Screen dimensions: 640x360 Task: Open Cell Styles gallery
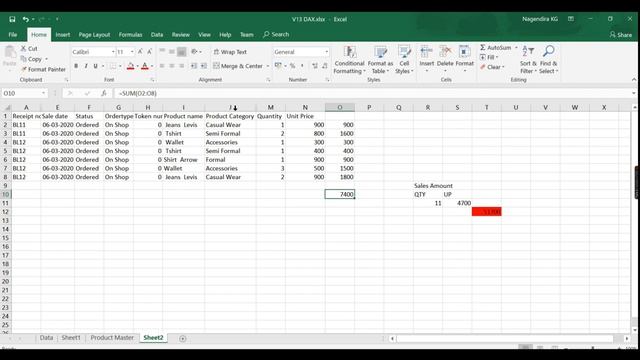tap(404, 60)
